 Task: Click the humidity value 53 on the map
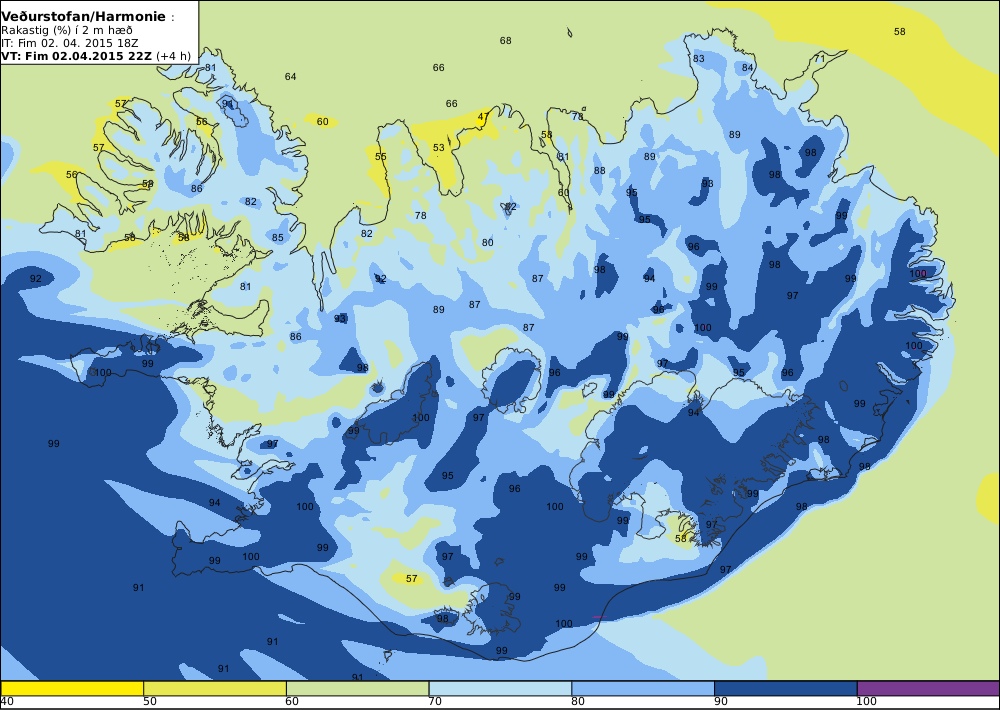[439, 148]
